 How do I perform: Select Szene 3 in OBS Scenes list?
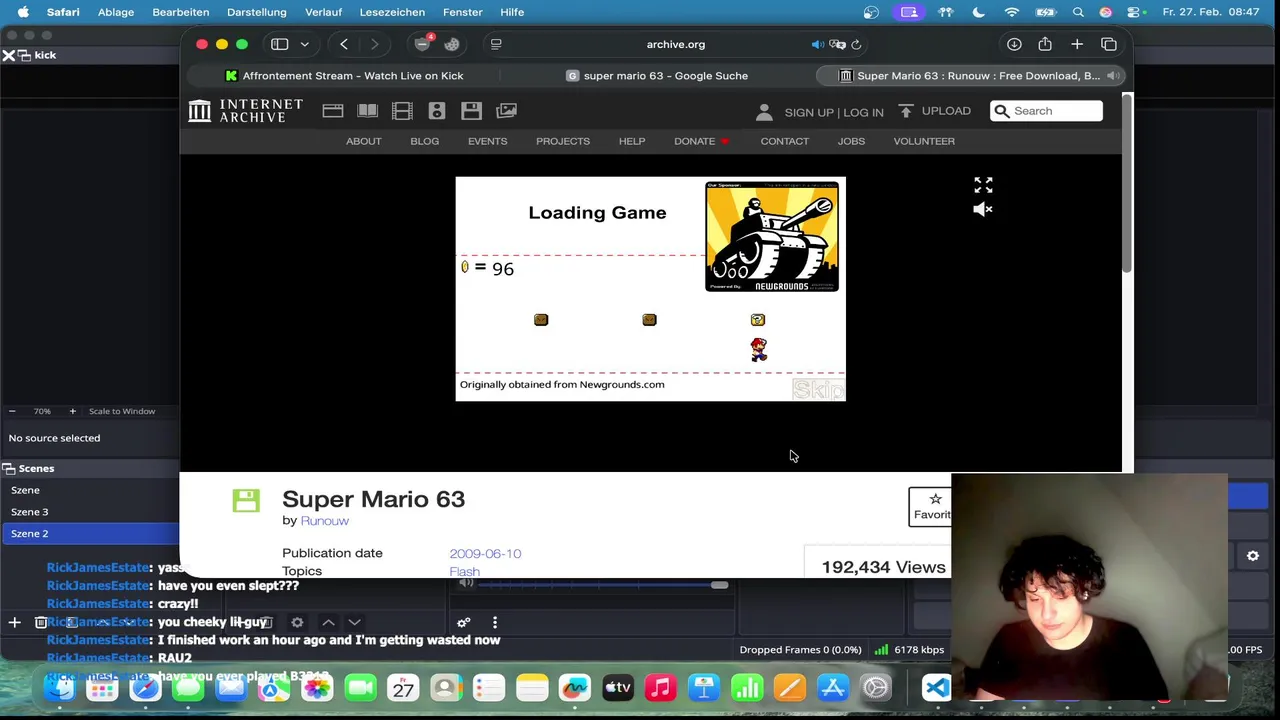90,512
